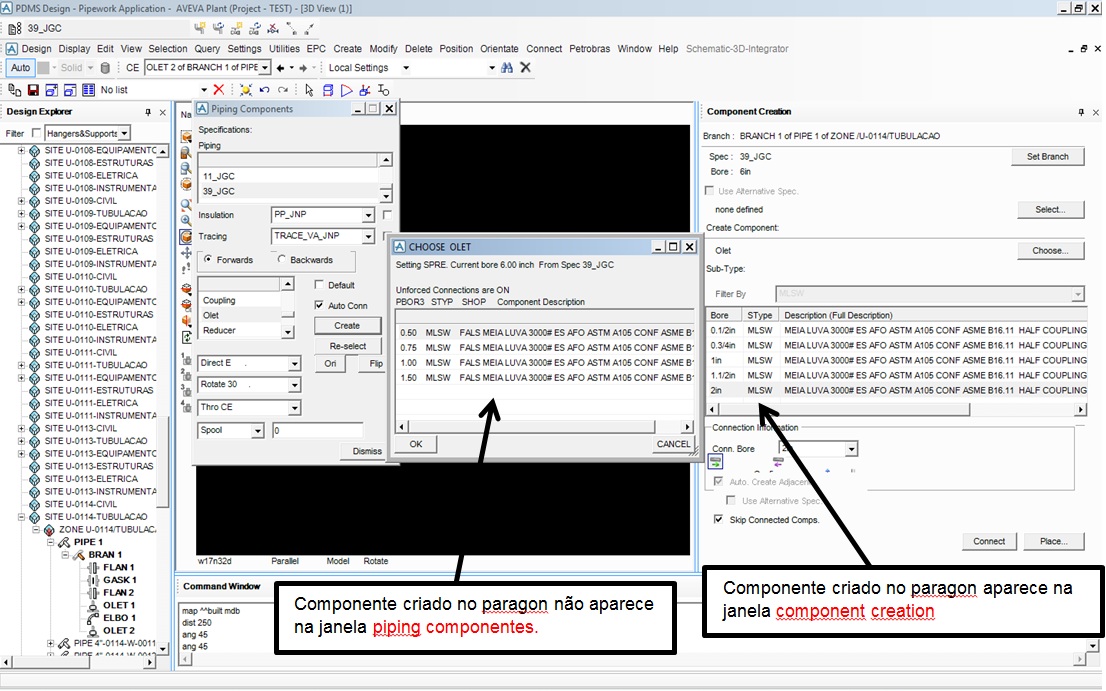This screenshot has width=1106, height=691.
Task: Click the zoom-in magnifier with plus in 3D view toolbar
Action: click(186, 221)
